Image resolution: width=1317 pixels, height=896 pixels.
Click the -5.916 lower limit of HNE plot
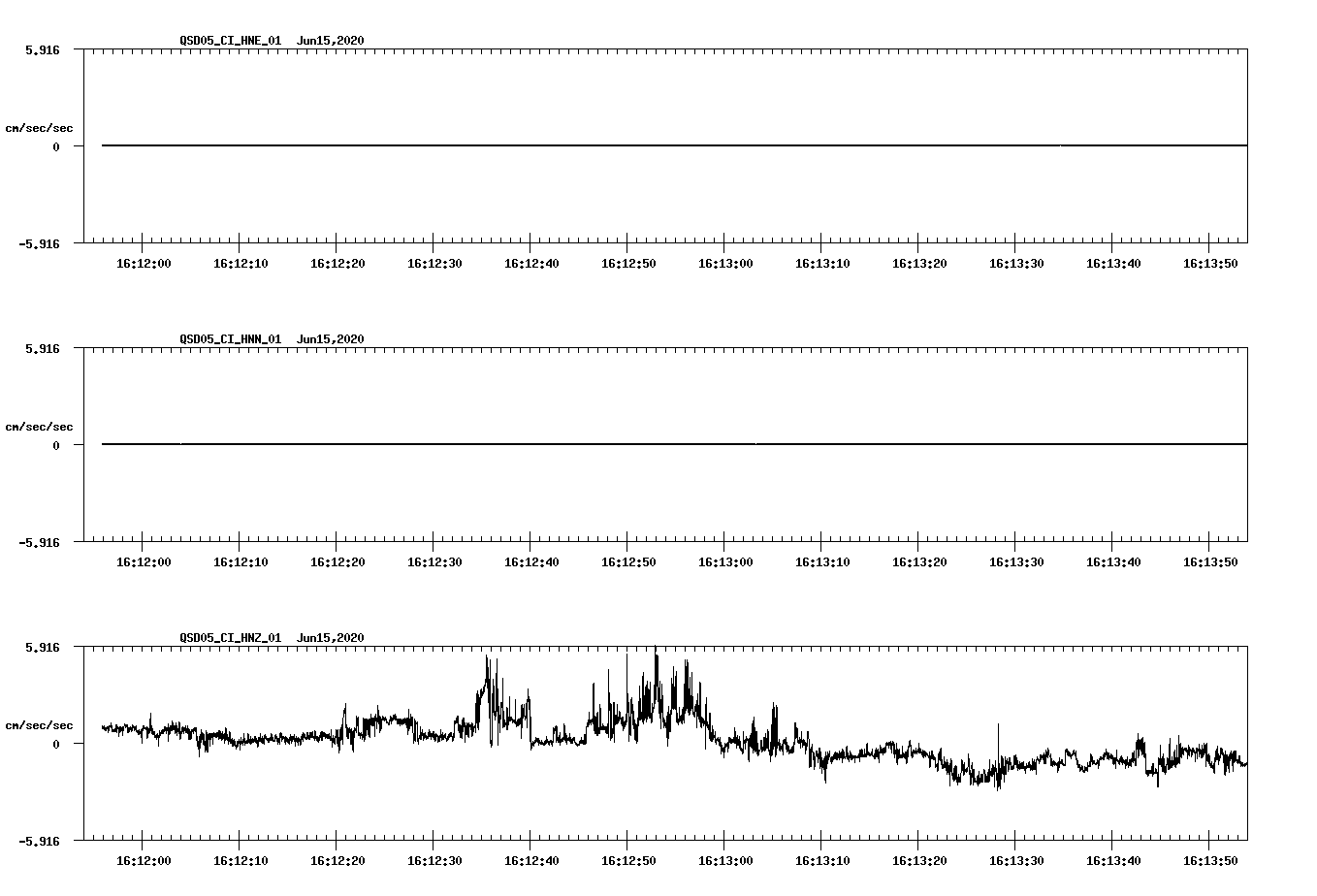point(40,243)
